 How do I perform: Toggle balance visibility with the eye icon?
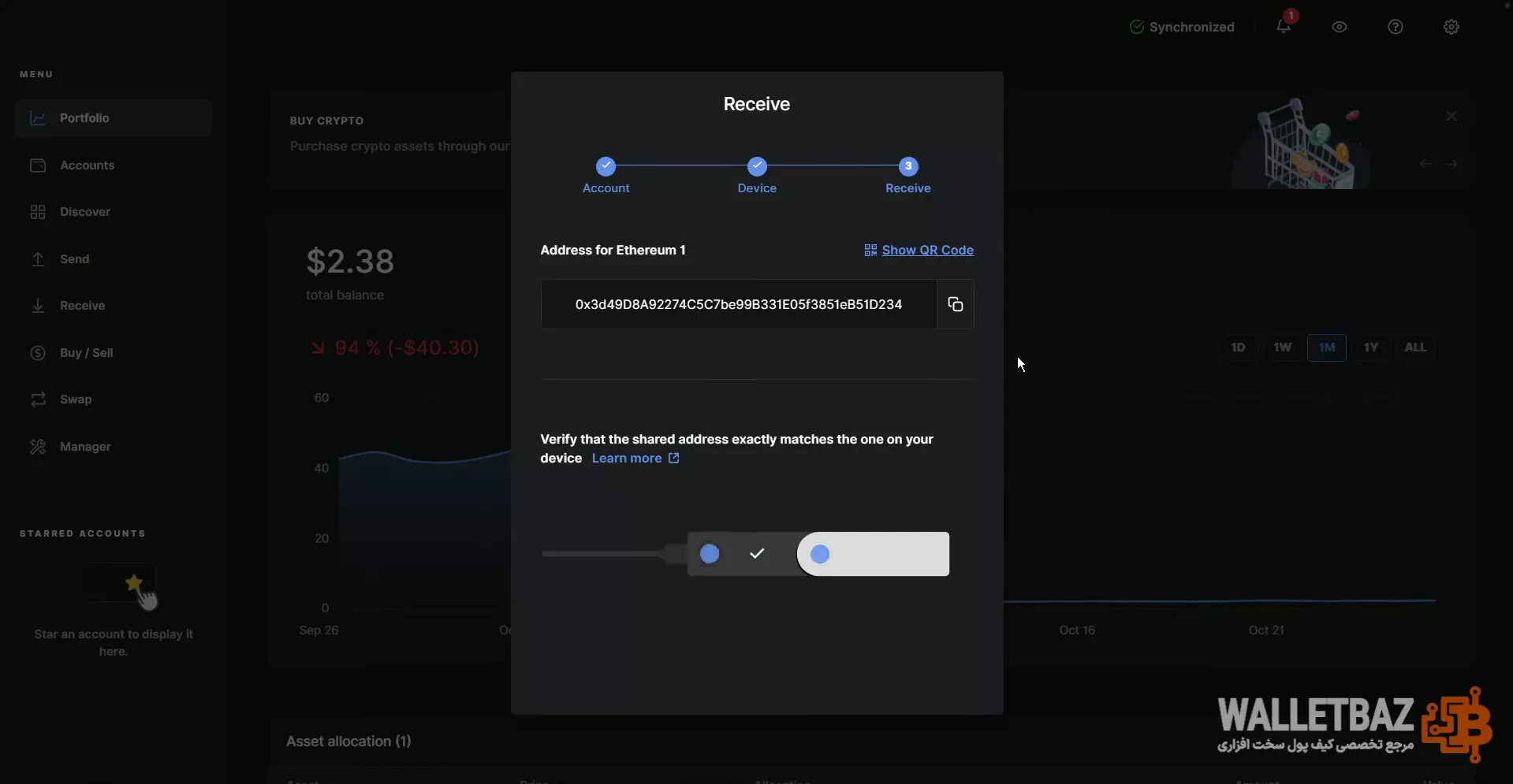pos(1340,27)
